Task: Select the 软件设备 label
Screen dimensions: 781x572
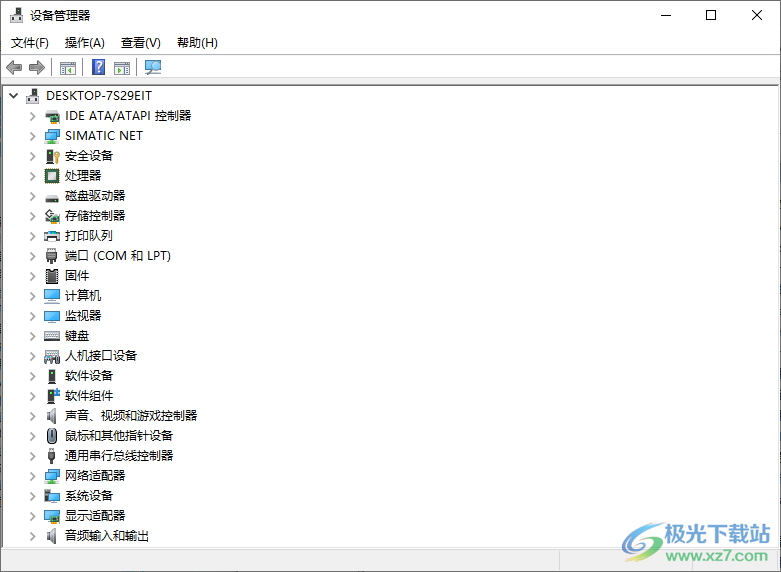Action: click(x=89, y=376)
